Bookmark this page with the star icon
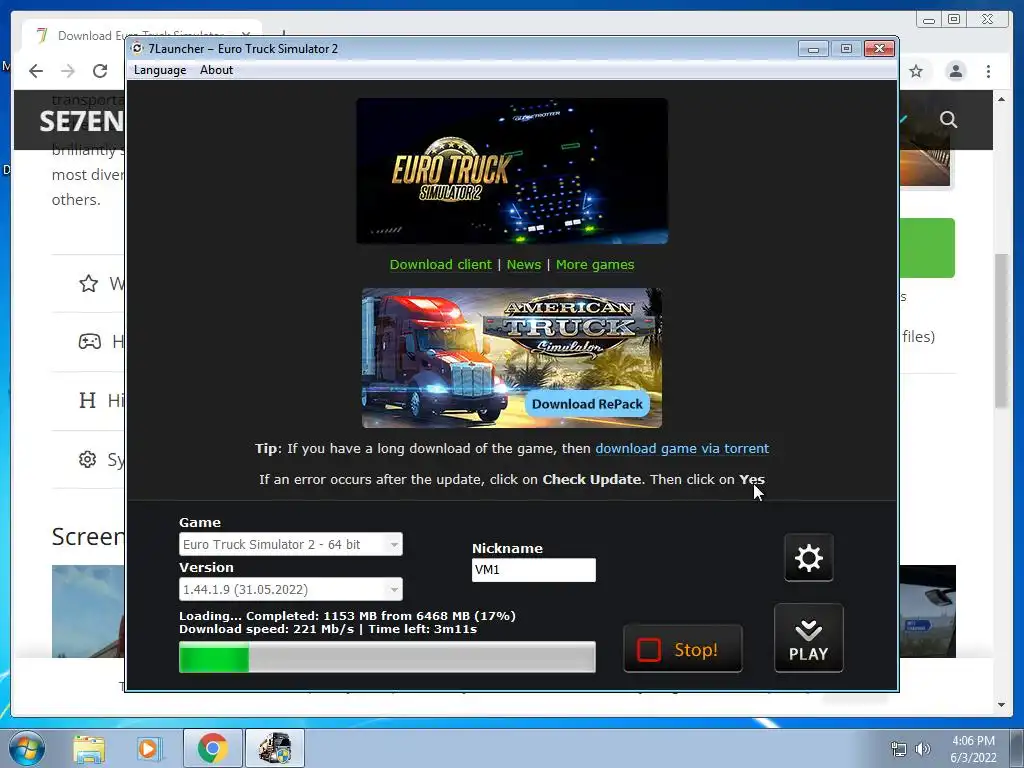This screenshot has width=1024, height=768. click(916, 71)
